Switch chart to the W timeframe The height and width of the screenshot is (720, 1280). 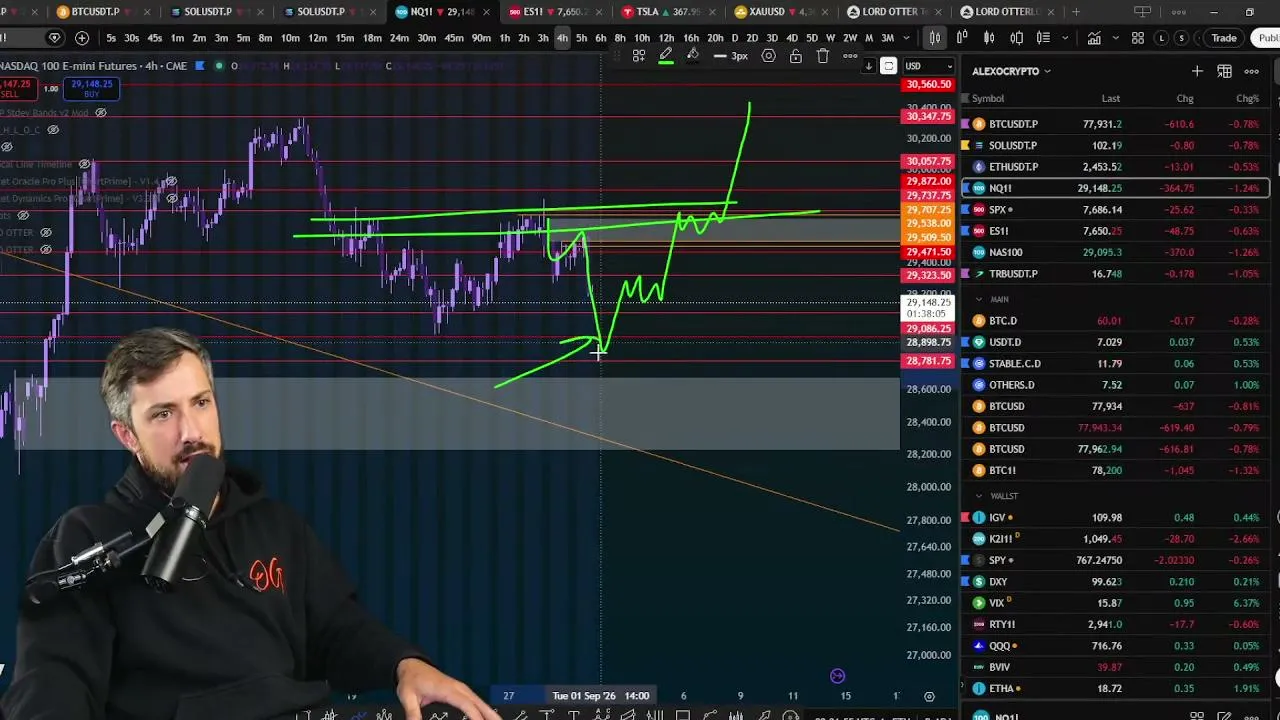pos(830,38)
